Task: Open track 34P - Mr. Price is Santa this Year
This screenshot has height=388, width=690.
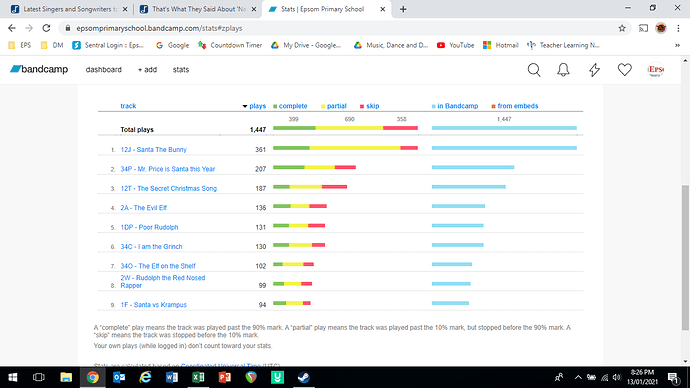Action: (168, 169)
